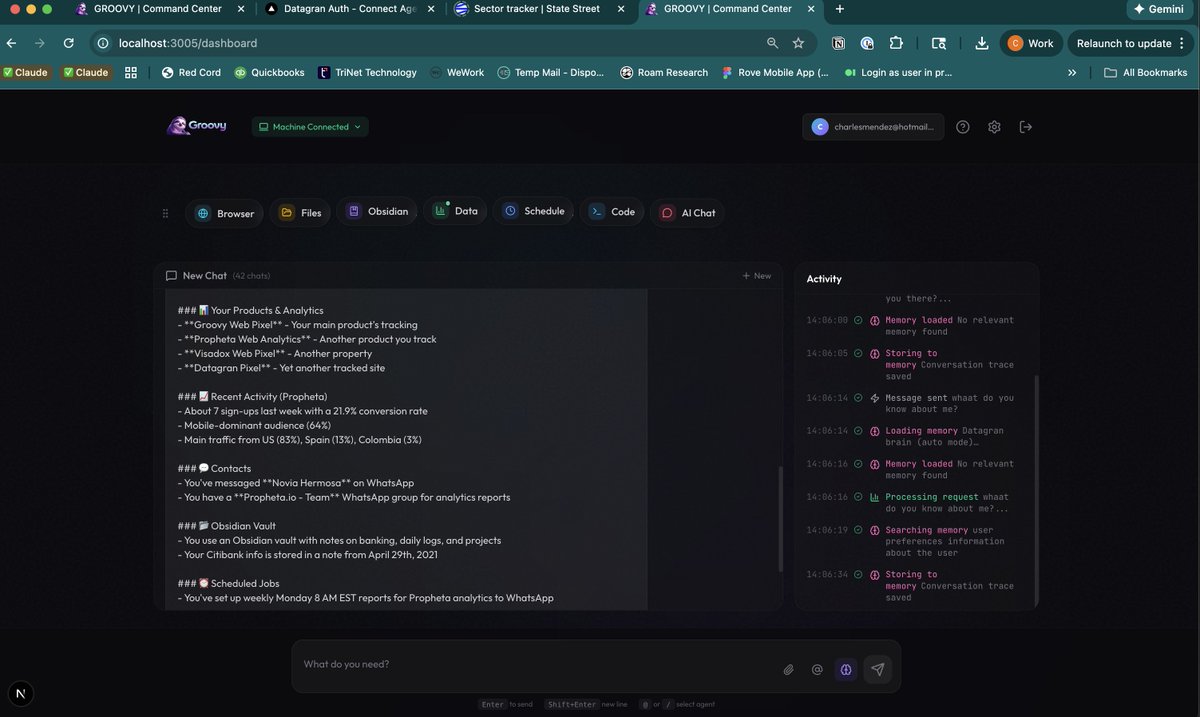Click the 42 chats count
This screenshot has width=1200, height=717.
pos(251,276)
